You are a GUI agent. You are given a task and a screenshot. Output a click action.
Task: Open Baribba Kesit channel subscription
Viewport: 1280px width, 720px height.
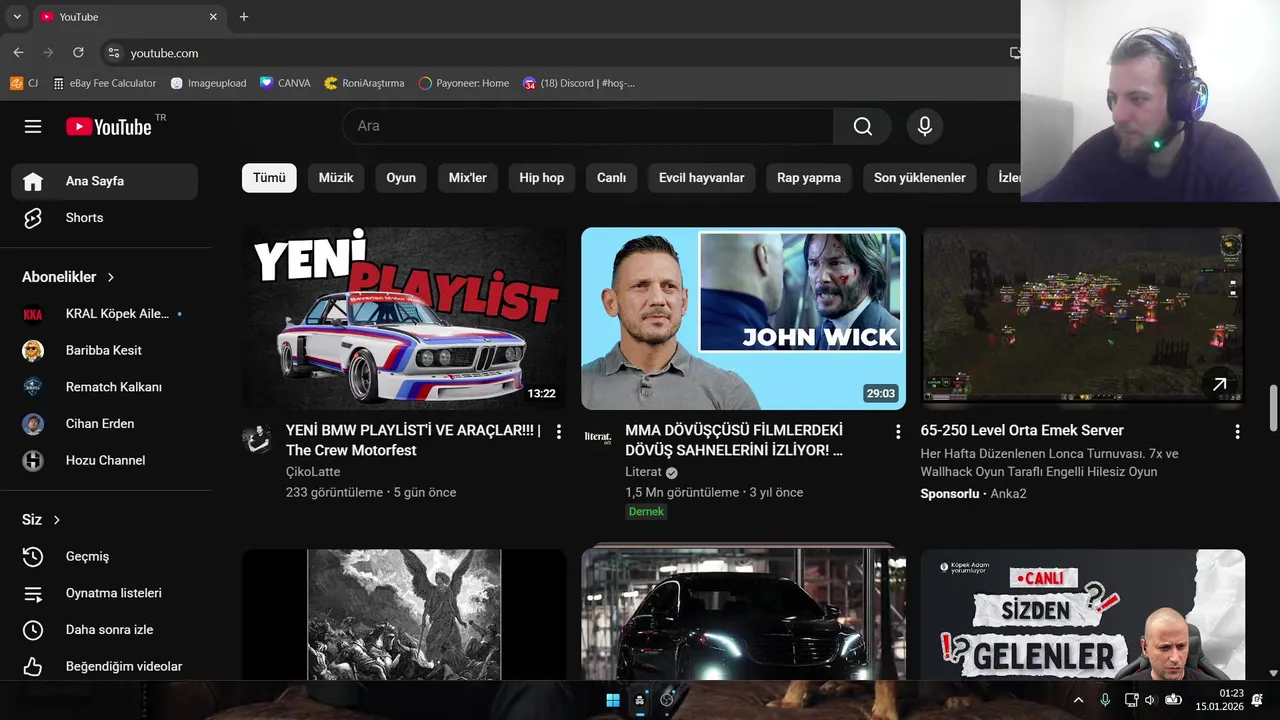(x=104, y=350)
